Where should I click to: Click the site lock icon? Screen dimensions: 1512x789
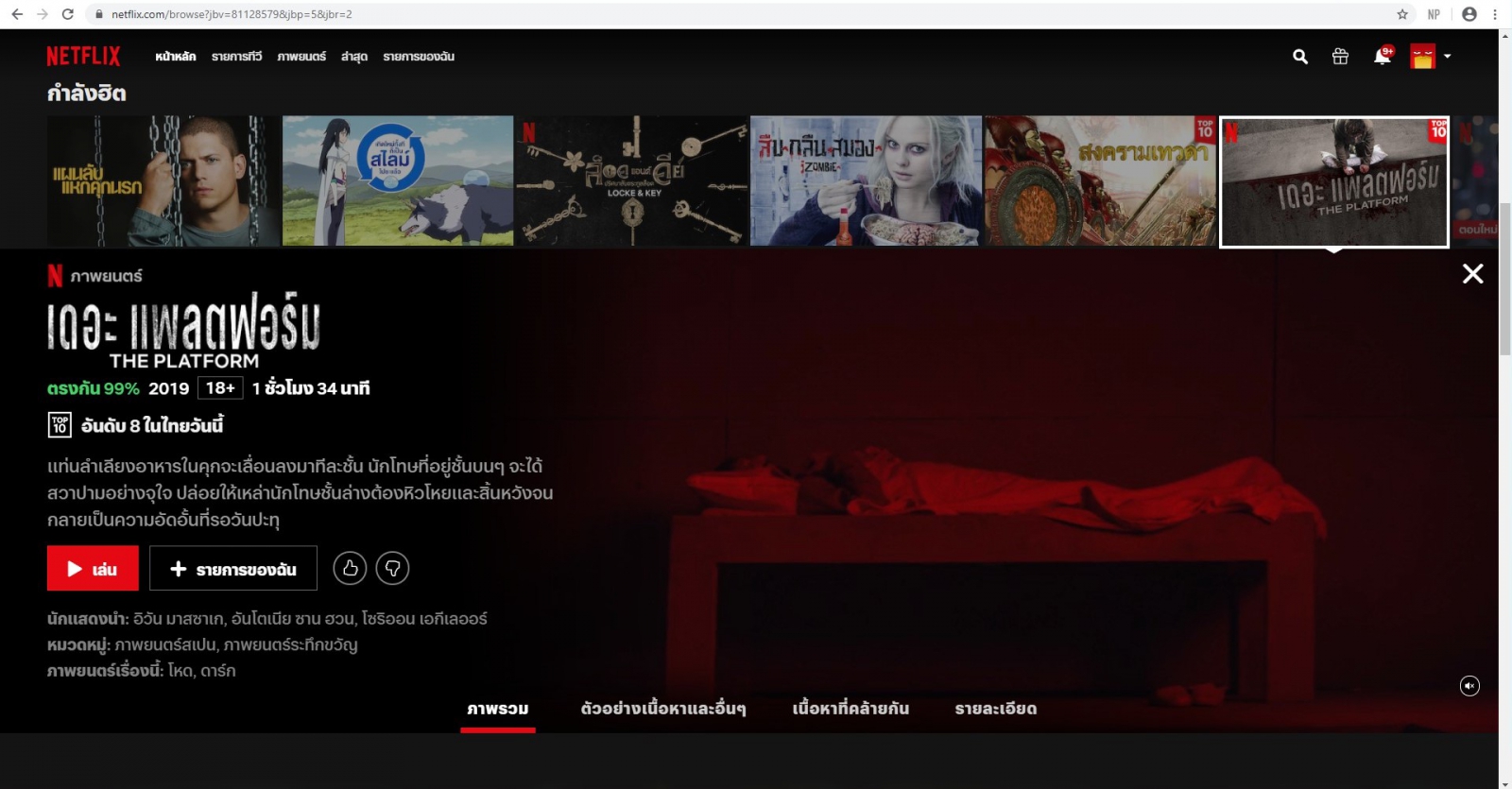point(98,14)
